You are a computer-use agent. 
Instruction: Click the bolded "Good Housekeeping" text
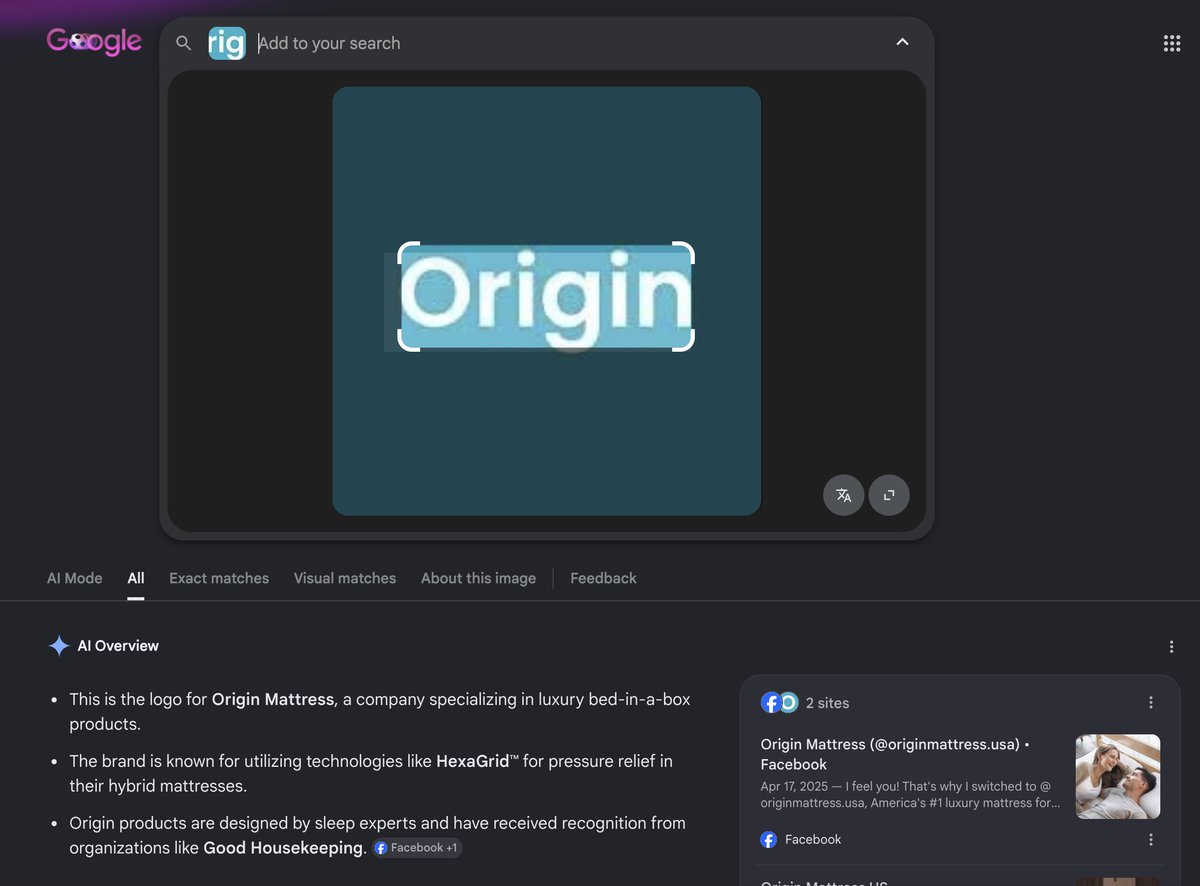click(x=284, y=848)
